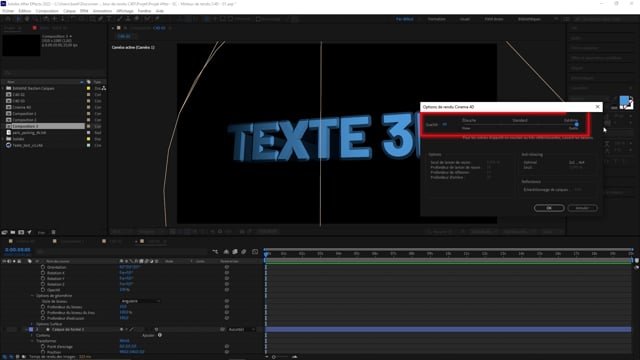Select the Selection arrow tool

(x=18, y=19)
